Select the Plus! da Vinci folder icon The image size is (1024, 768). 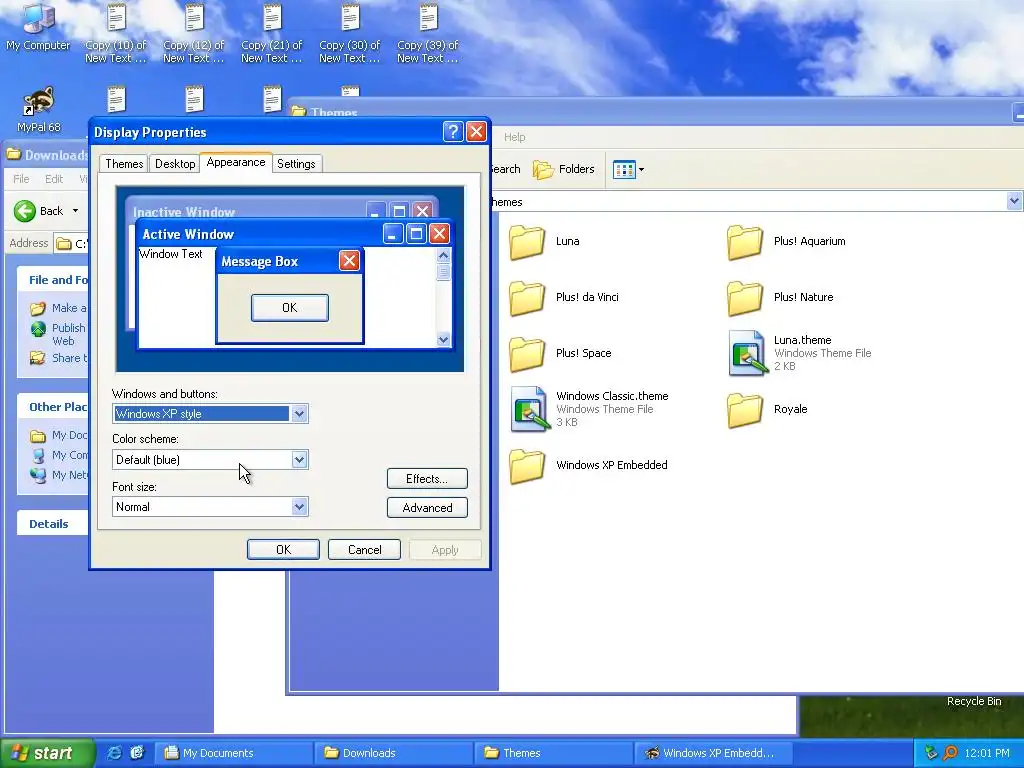(x=526, y=298)
